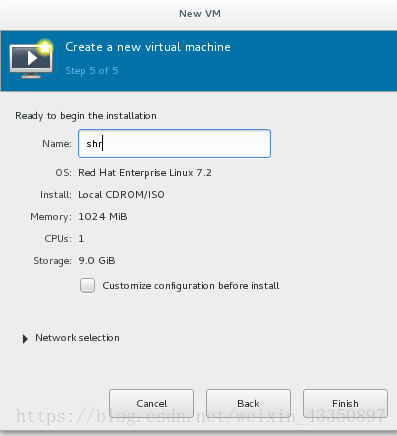Click the 'Create a new virtual machine' heading

[x=148, y=47]
